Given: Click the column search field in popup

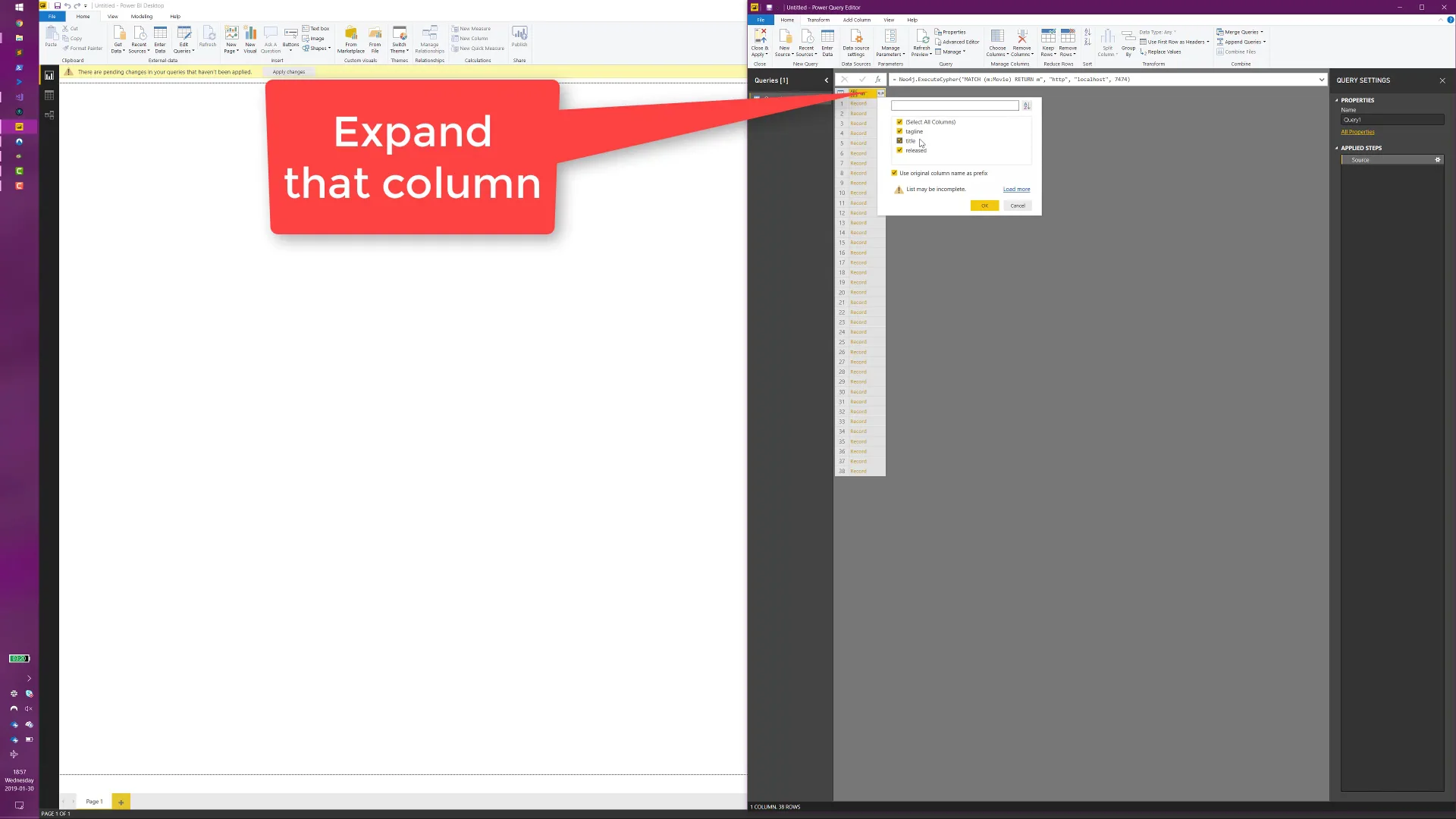Looking at the screenshot, I should tap(955, 106).
